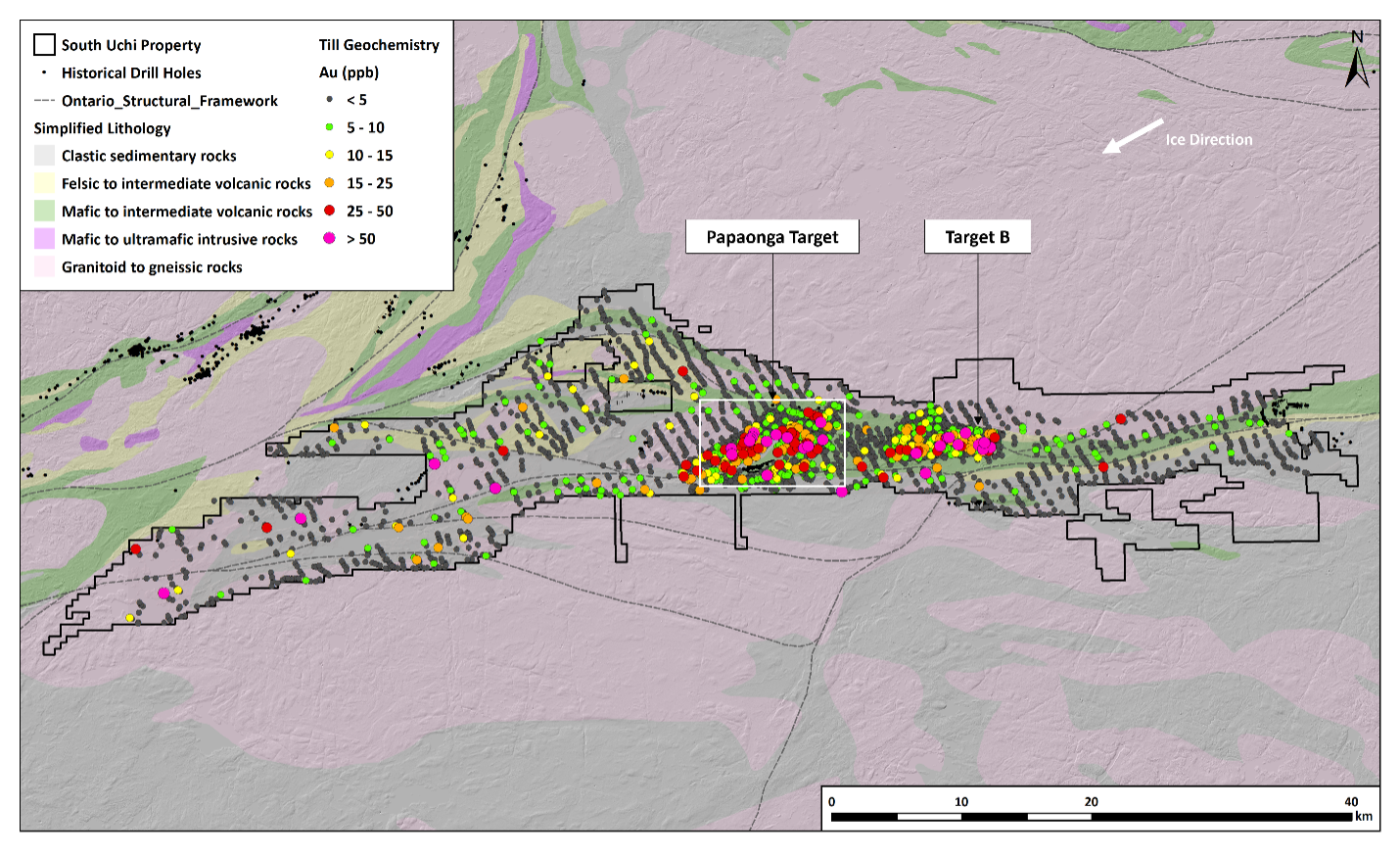The width and height of the screenshot is (1400, 855).
Task: Click the Simplified Lithology heading
Action: (102, 128)
